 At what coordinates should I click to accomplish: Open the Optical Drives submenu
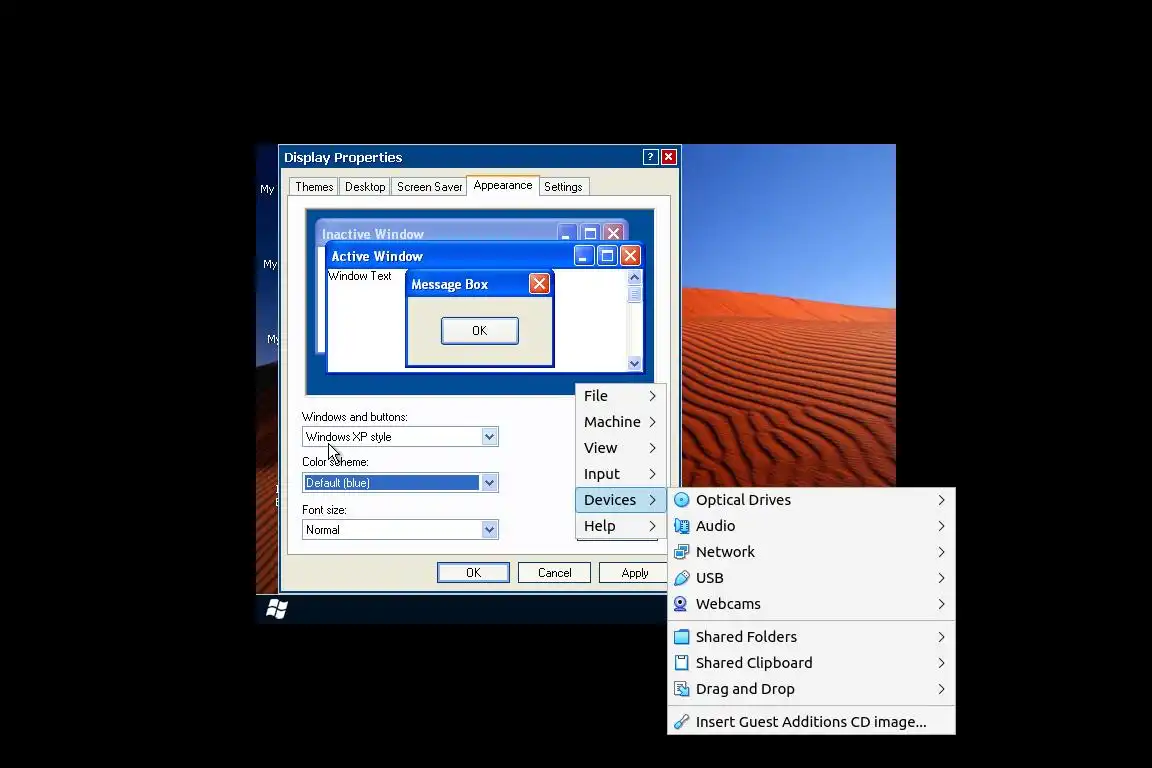click(811, 500)
